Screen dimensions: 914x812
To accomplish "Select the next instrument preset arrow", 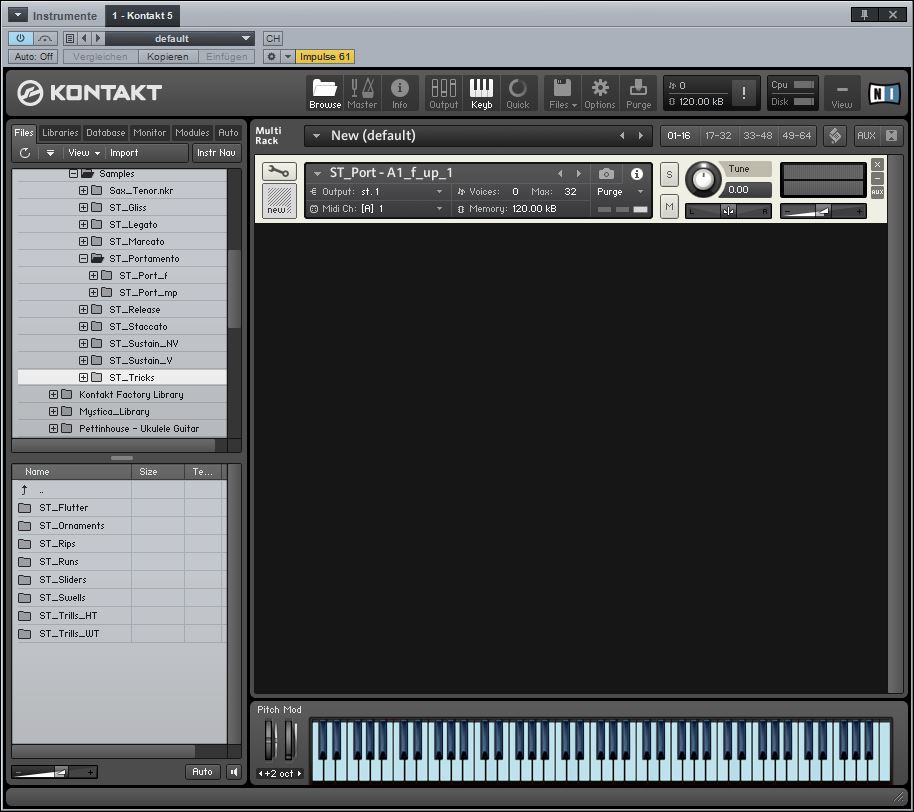I will (x=579, y=174).
